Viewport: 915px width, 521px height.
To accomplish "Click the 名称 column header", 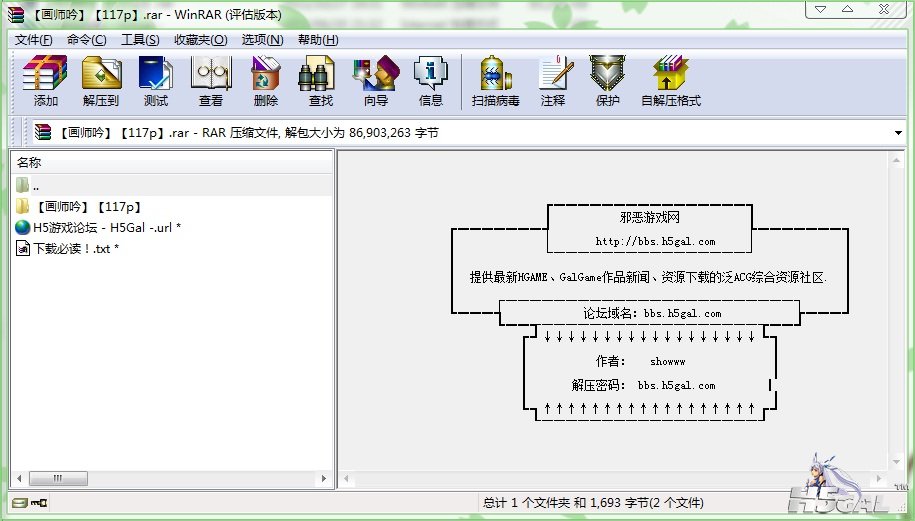I will click(x=30, y=162).
